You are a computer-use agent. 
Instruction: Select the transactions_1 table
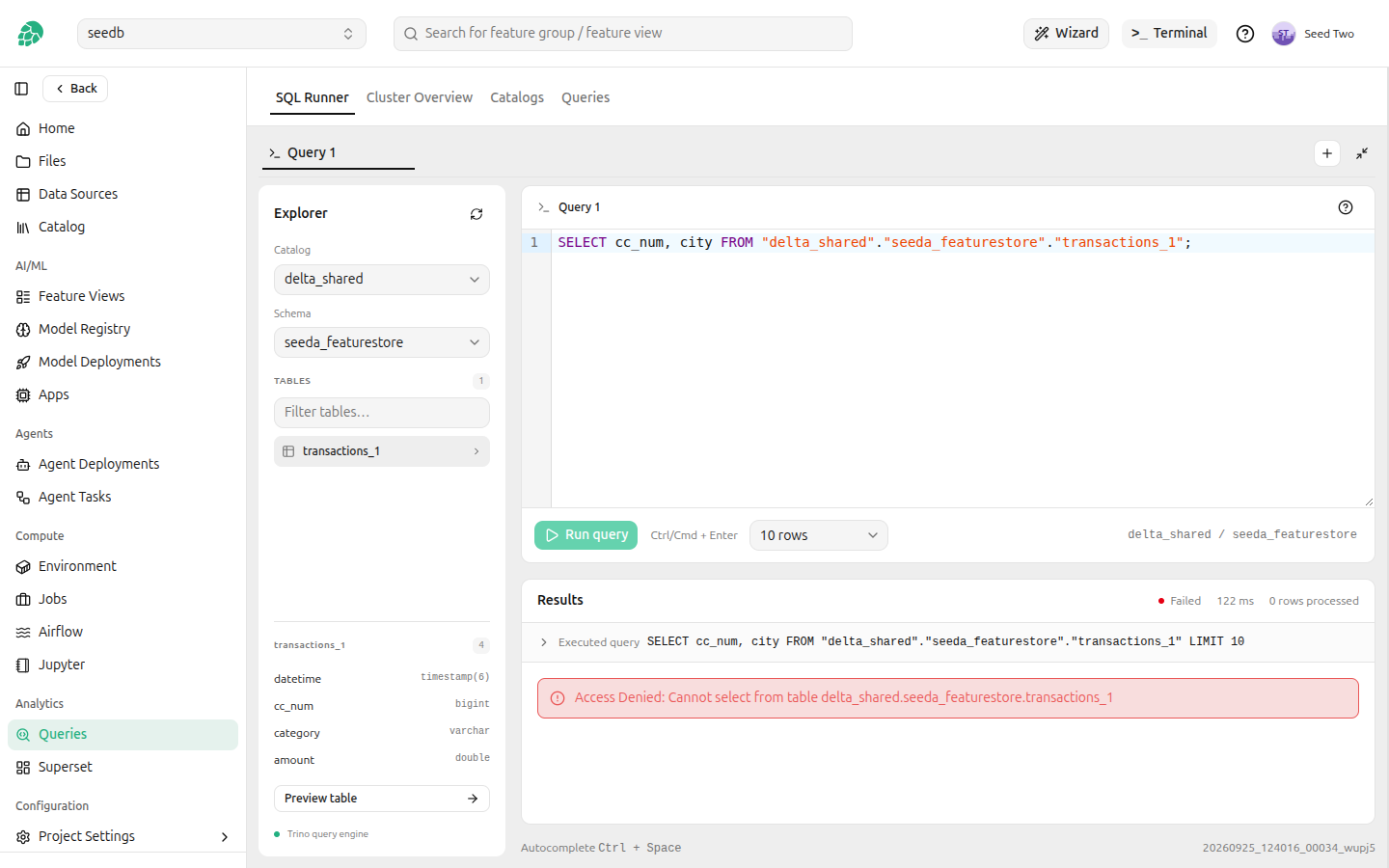click(382, 451)
